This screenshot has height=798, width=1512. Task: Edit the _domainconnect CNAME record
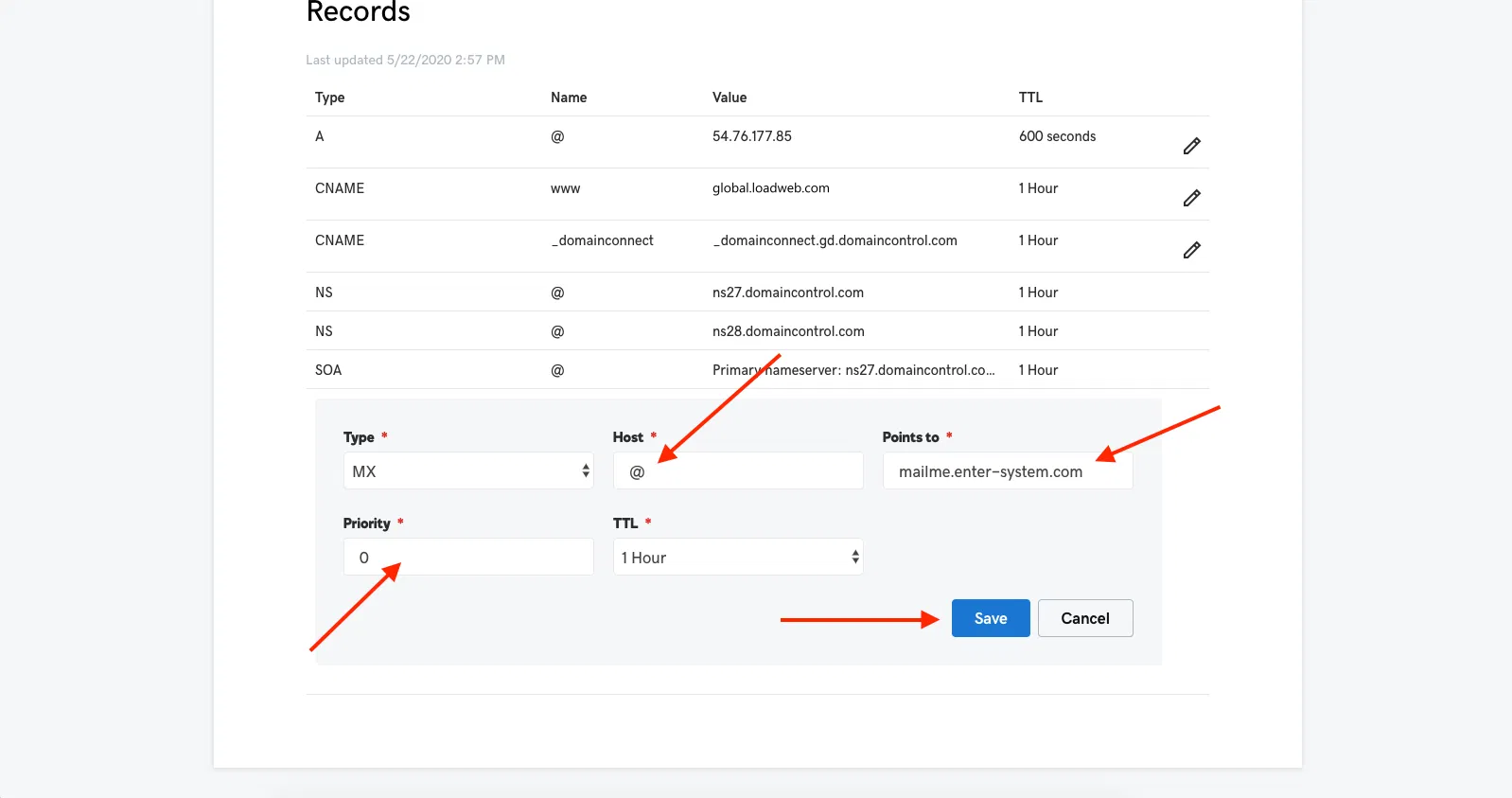1191,250
